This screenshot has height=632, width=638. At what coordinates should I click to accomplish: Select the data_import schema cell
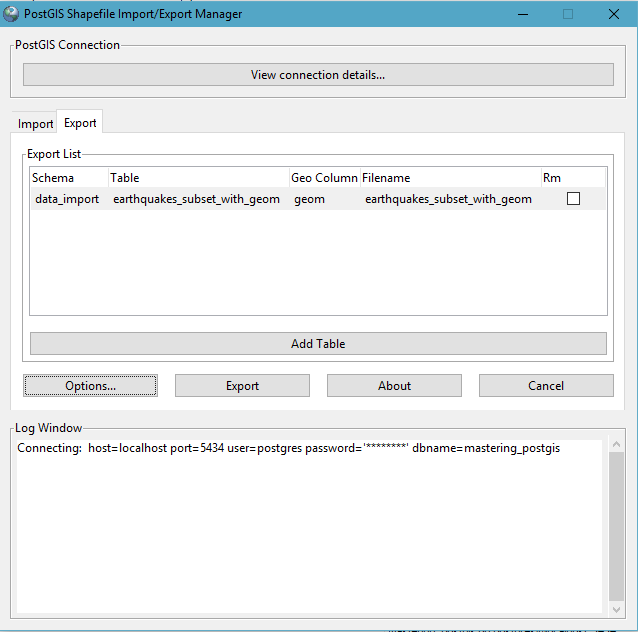coord(67,199)
